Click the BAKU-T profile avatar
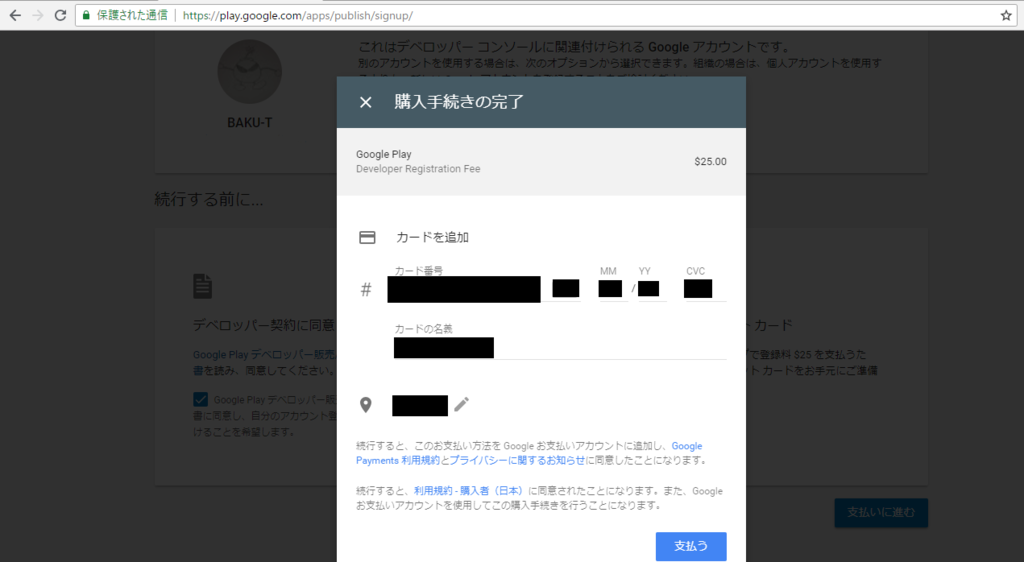Image resolution: width=1024 pixels, height=562 pixels. [249, 72]
